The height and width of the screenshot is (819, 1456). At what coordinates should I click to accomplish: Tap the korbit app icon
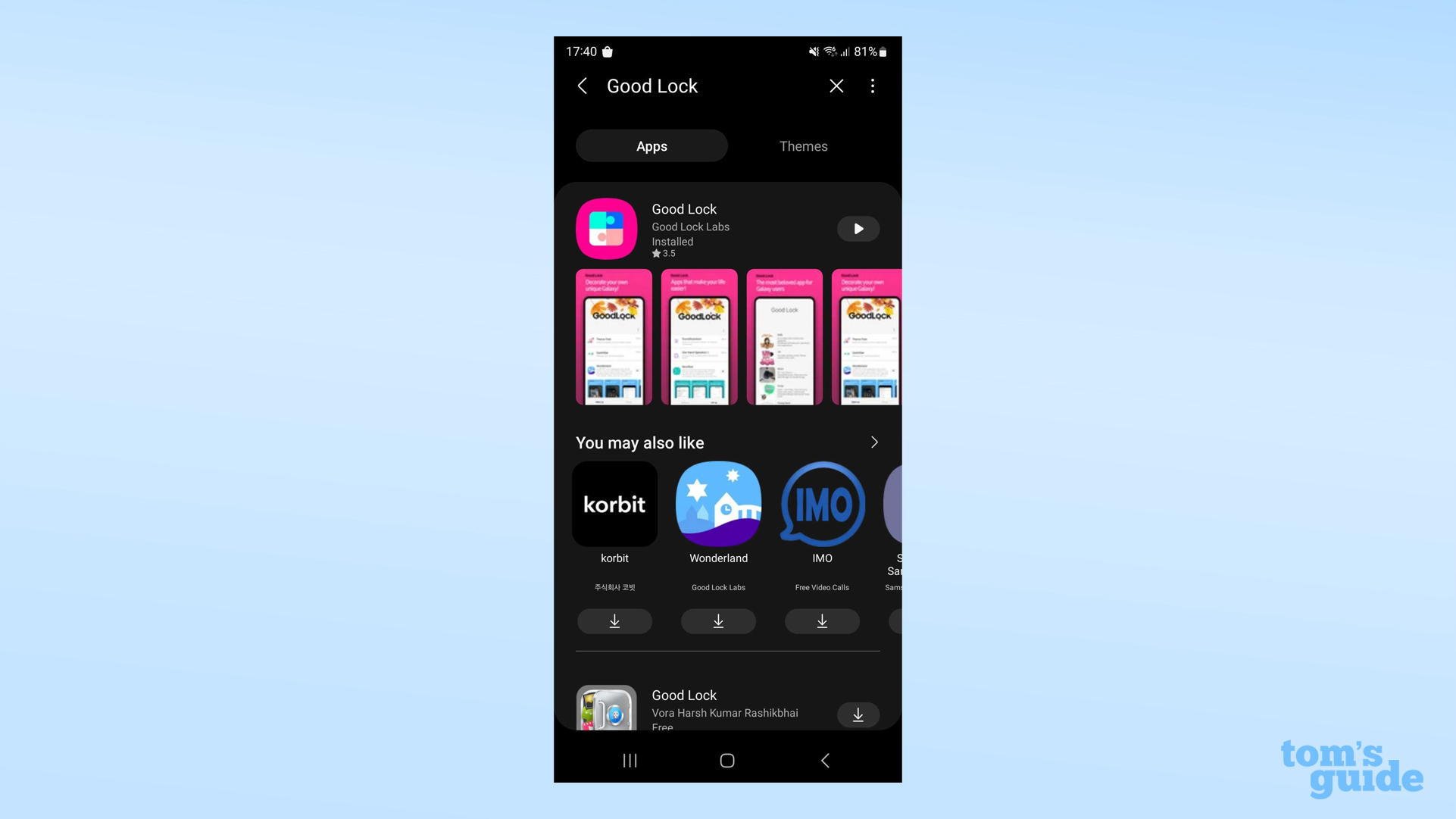click(614, 503)
